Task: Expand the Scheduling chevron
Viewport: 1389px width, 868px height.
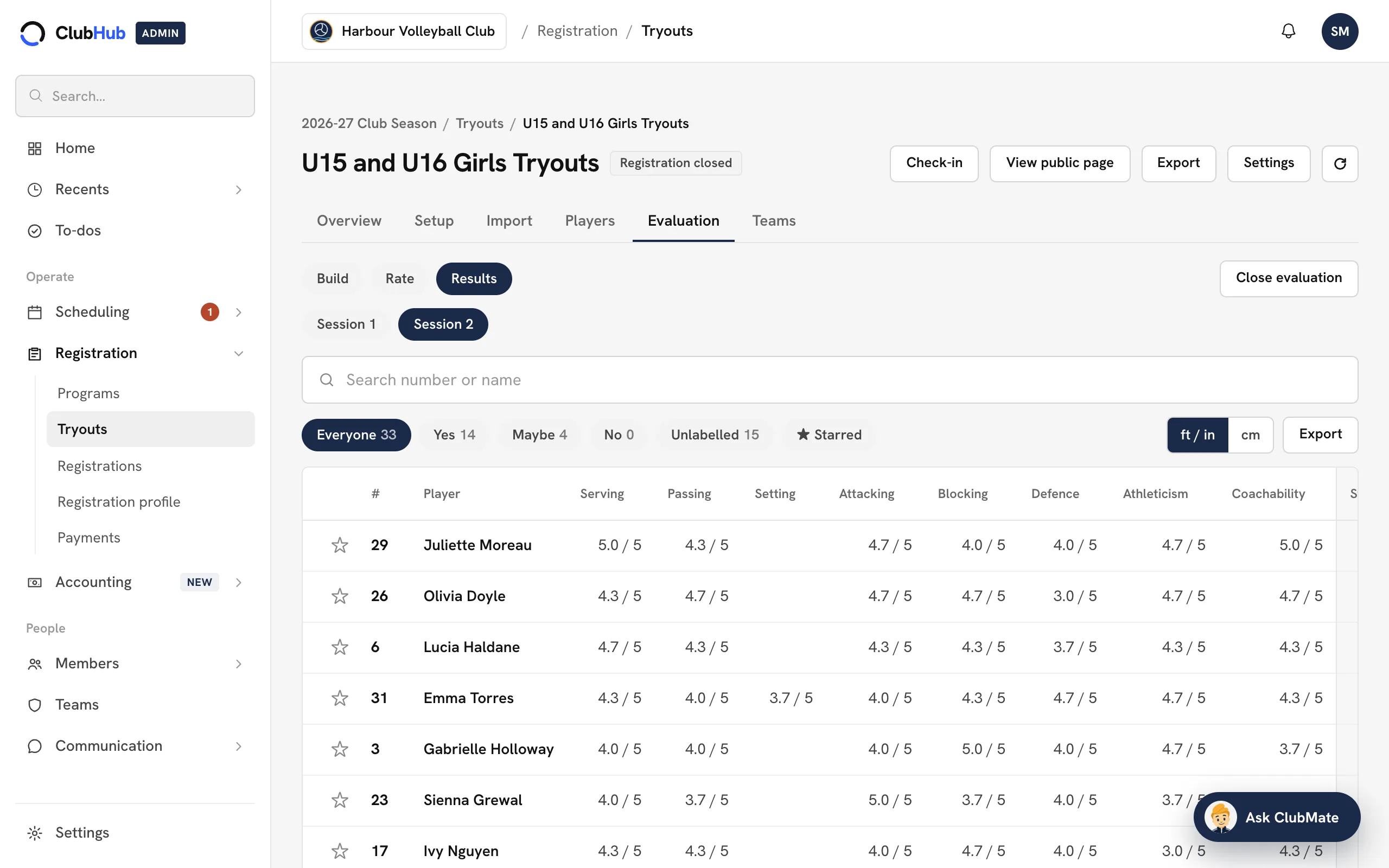Action: (239, 312)
